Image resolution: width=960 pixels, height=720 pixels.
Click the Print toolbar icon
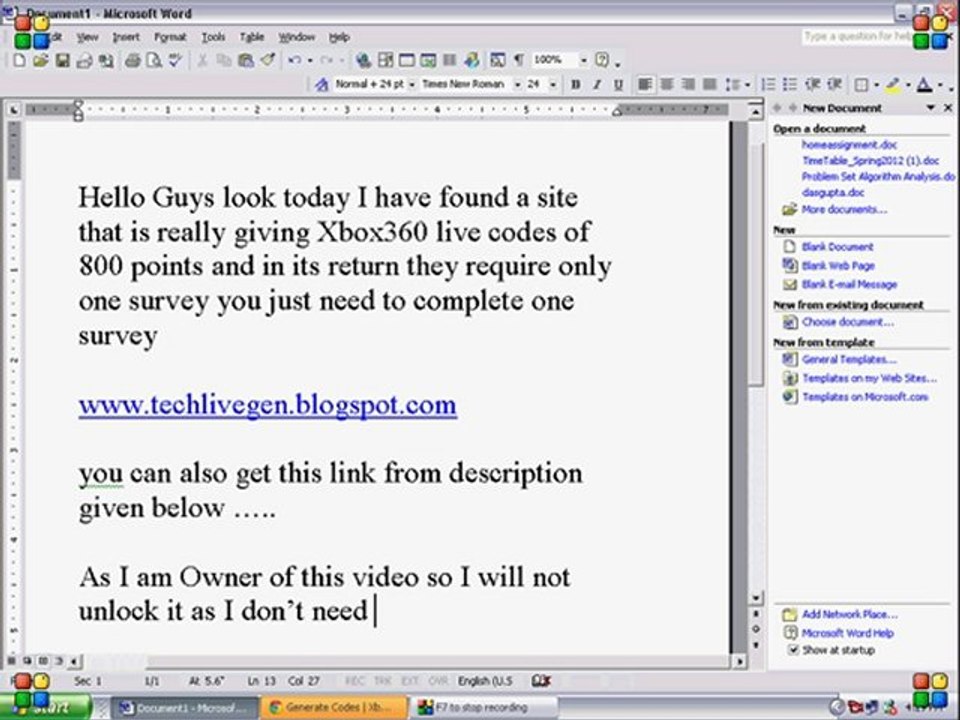pos(132,60)
